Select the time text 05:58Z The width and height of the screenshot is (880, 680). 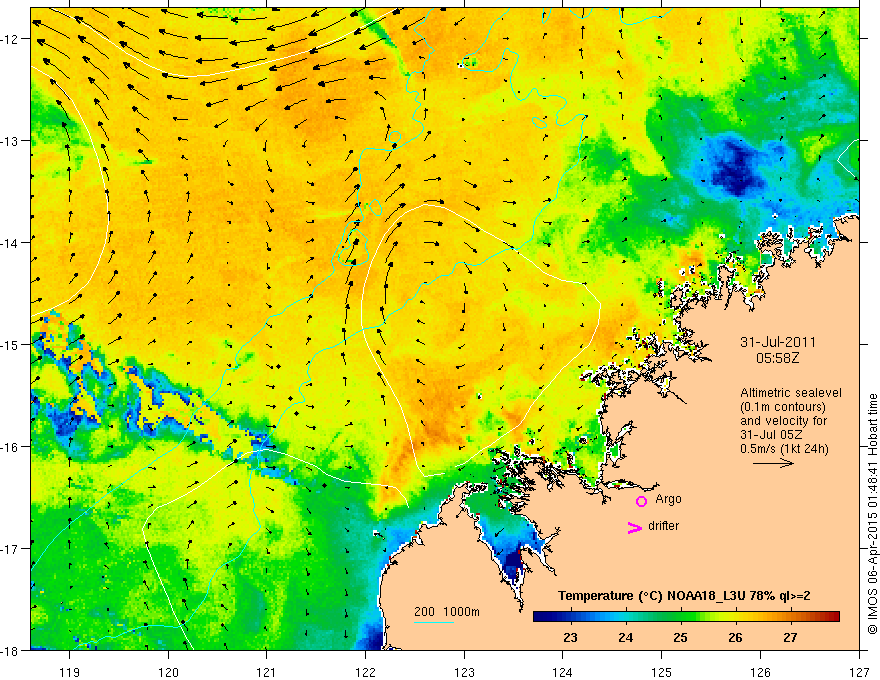coord(777,358)
